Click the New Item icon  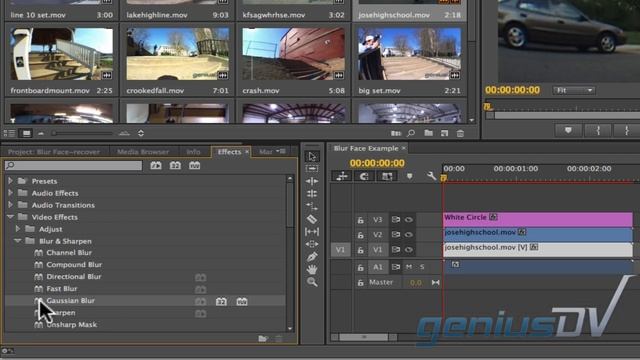coord(444,133)
